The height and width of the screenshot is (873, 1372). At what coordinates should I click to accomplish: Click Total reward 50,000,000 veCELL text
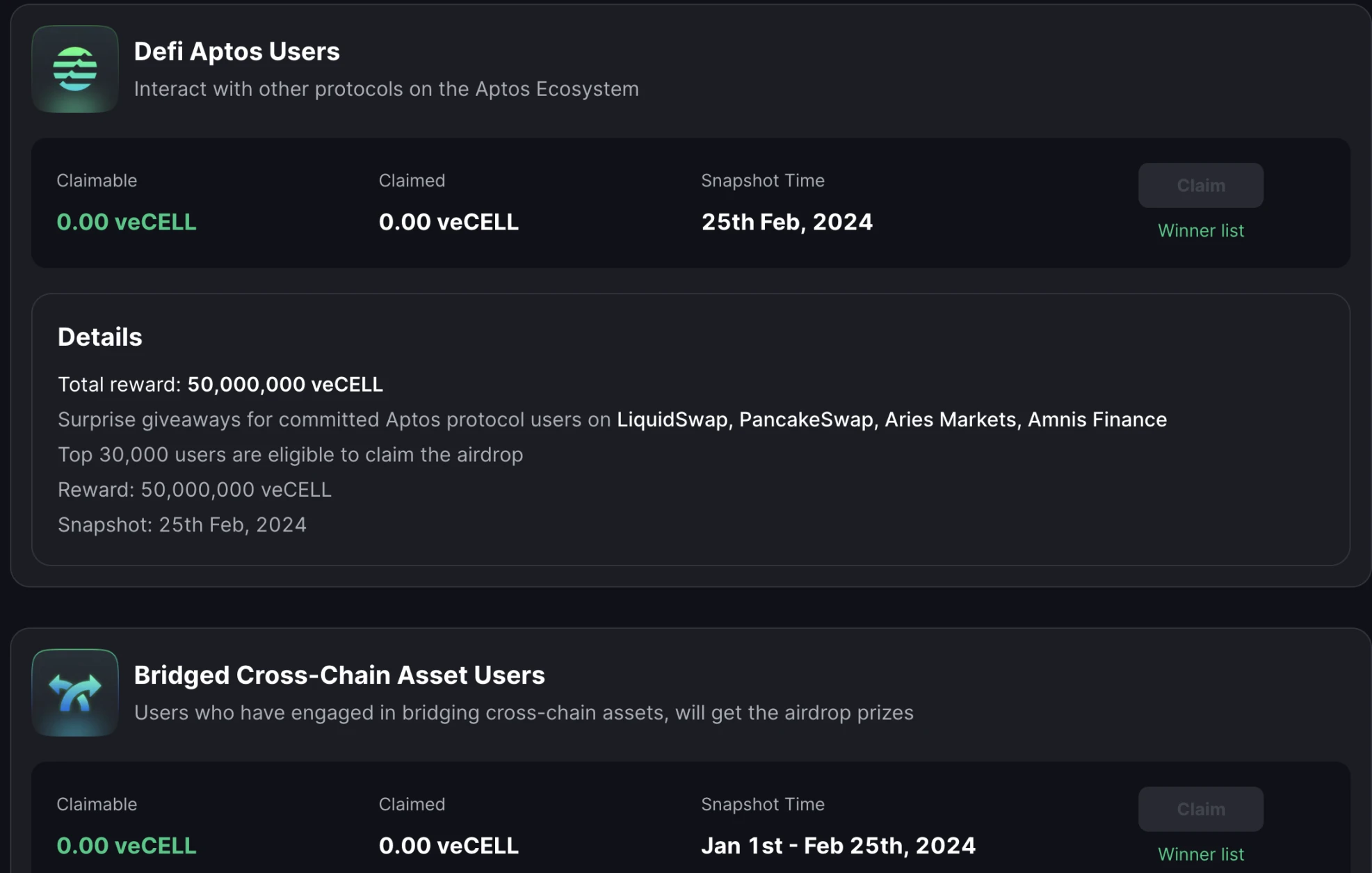click(x=220, y=385)
